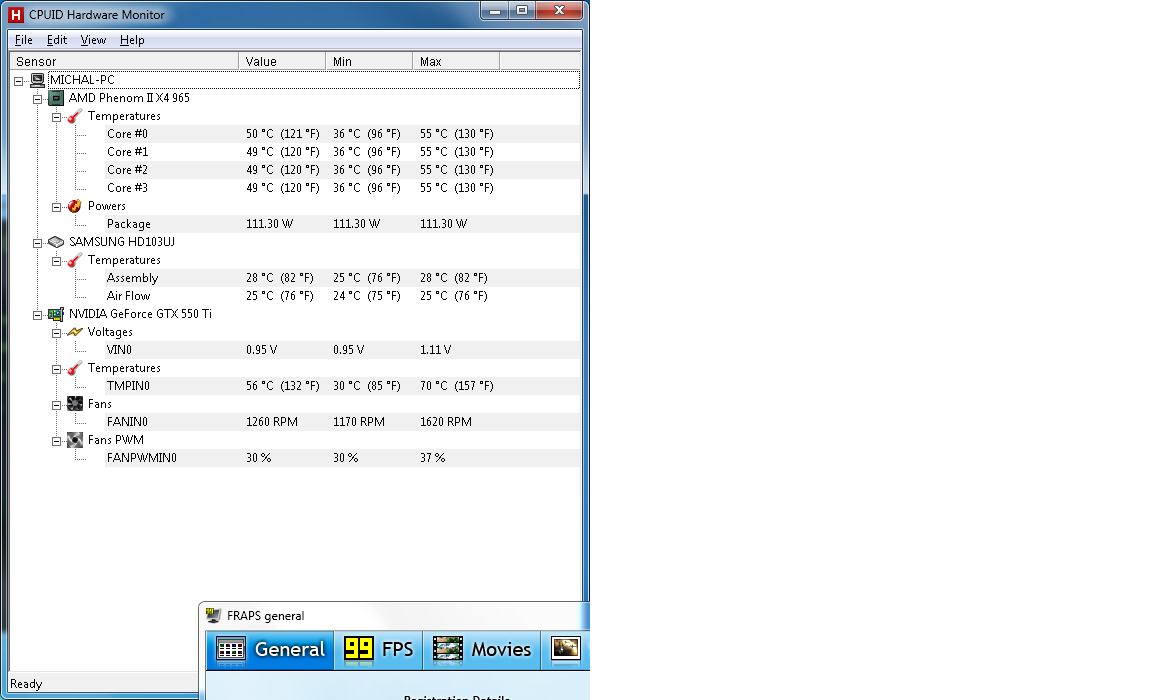
Task: Click the MICHAL-PC computer icon
Action: (x=37, y=80)
